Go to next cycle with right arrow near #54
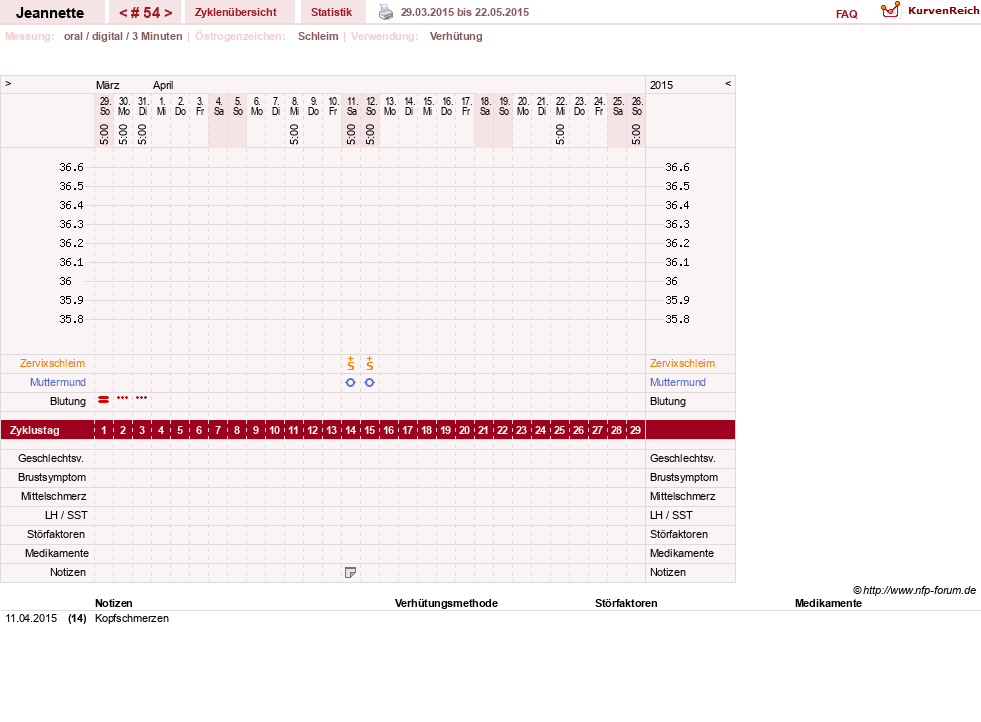Viewport: 981px width, 722px height. click(168, 13)
